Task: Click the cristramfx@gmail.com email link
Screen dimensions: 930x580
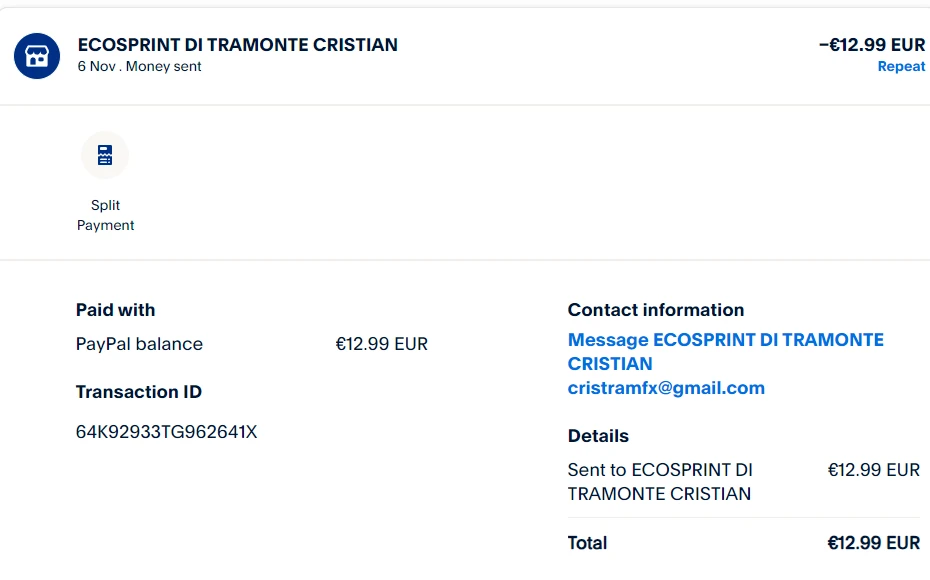Action: (x=666, y=388)
